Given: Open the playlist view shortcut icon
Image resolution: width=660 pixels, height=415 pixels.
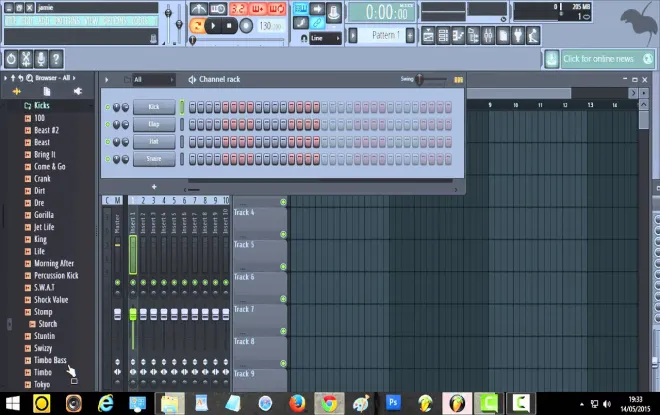Looking at the screenshot, I should [428, 36].
